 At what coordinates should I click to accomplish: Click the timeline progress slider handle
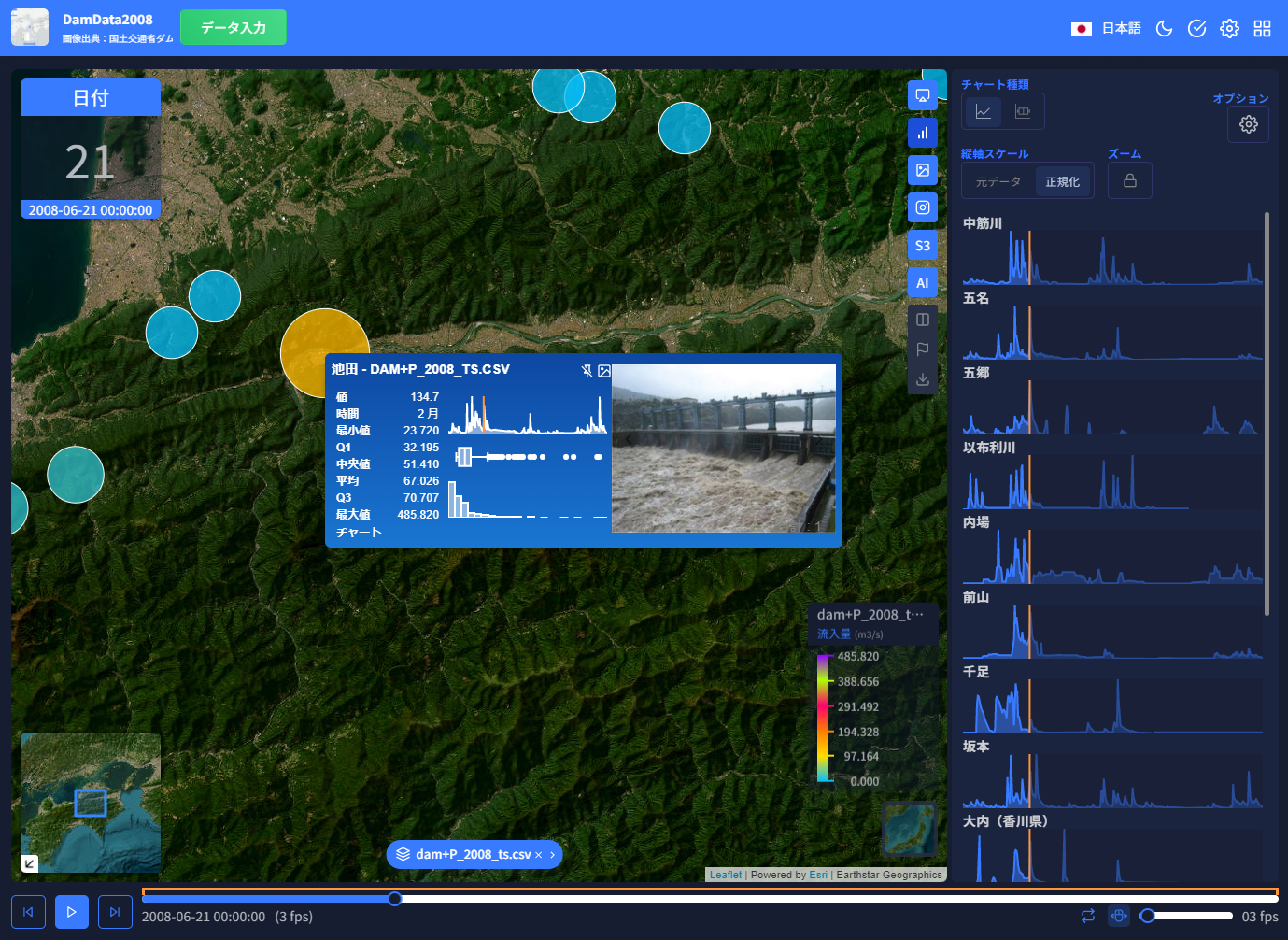(x=395, y=899)
